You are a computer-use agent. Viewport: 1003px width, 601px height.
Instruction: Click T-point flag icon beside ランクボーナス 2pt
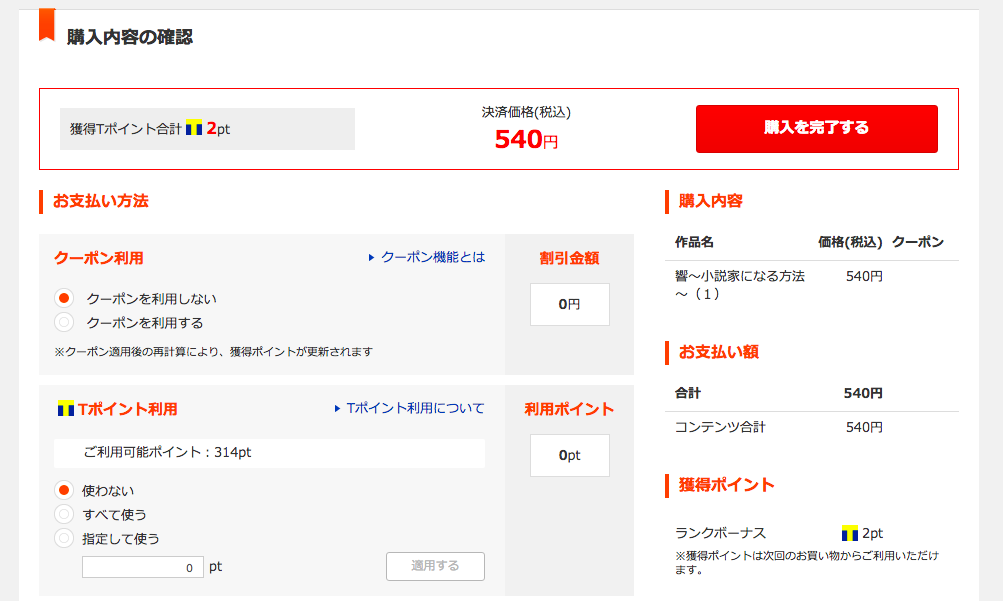pos(849,533)
